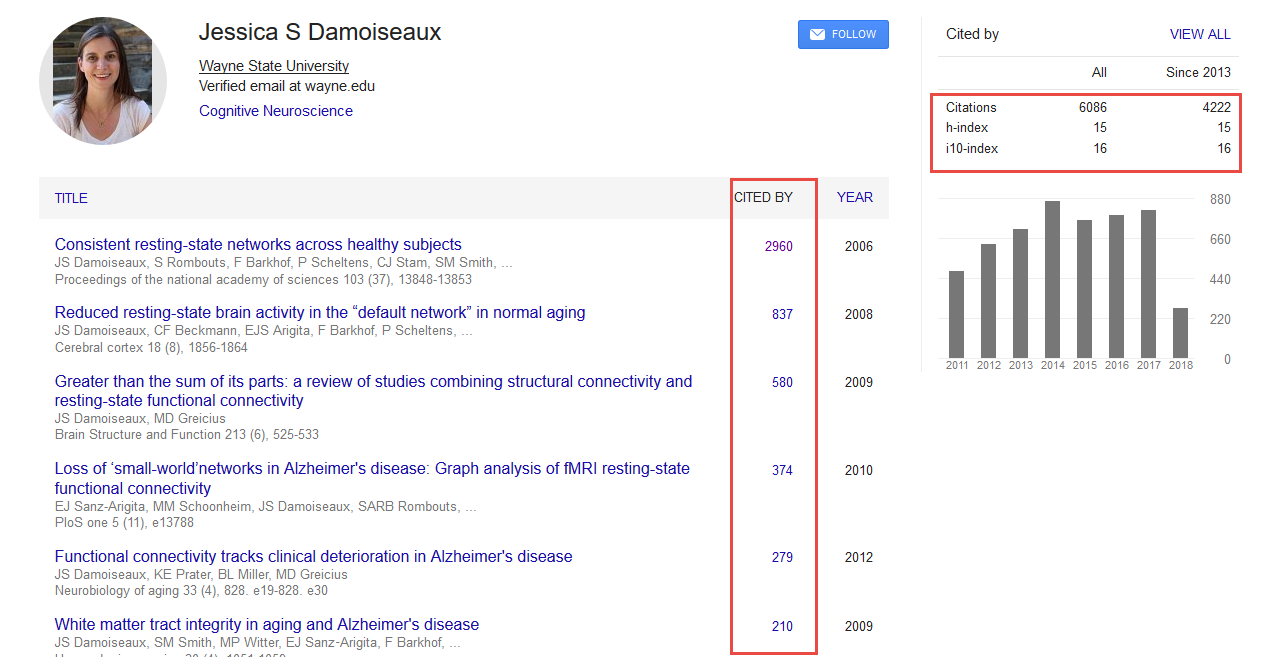This screenshot has height=657, width=1287.
Task: Click the 2014 bar in citations chart
Action: point(1052,280)
